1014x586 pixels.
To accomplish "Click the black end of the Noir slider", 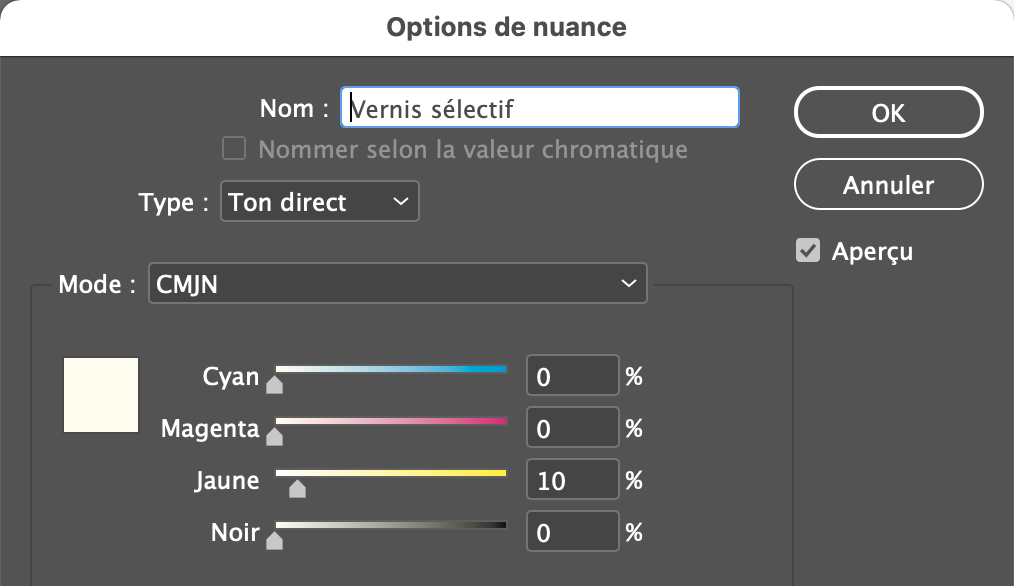I will pos(500,526).
